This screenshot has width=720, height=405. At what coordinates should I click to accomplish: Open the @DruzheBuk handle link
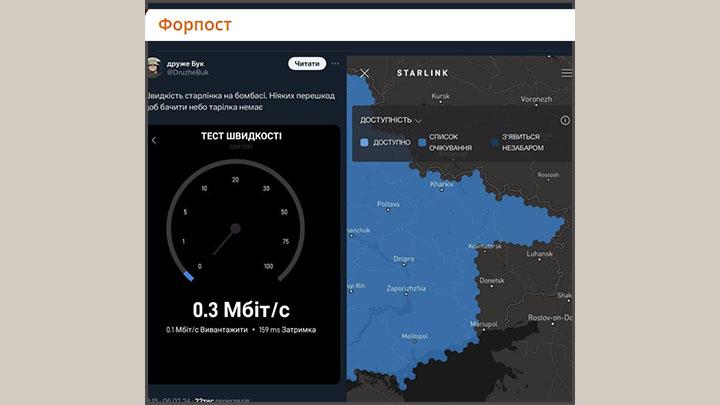[187, 73]
